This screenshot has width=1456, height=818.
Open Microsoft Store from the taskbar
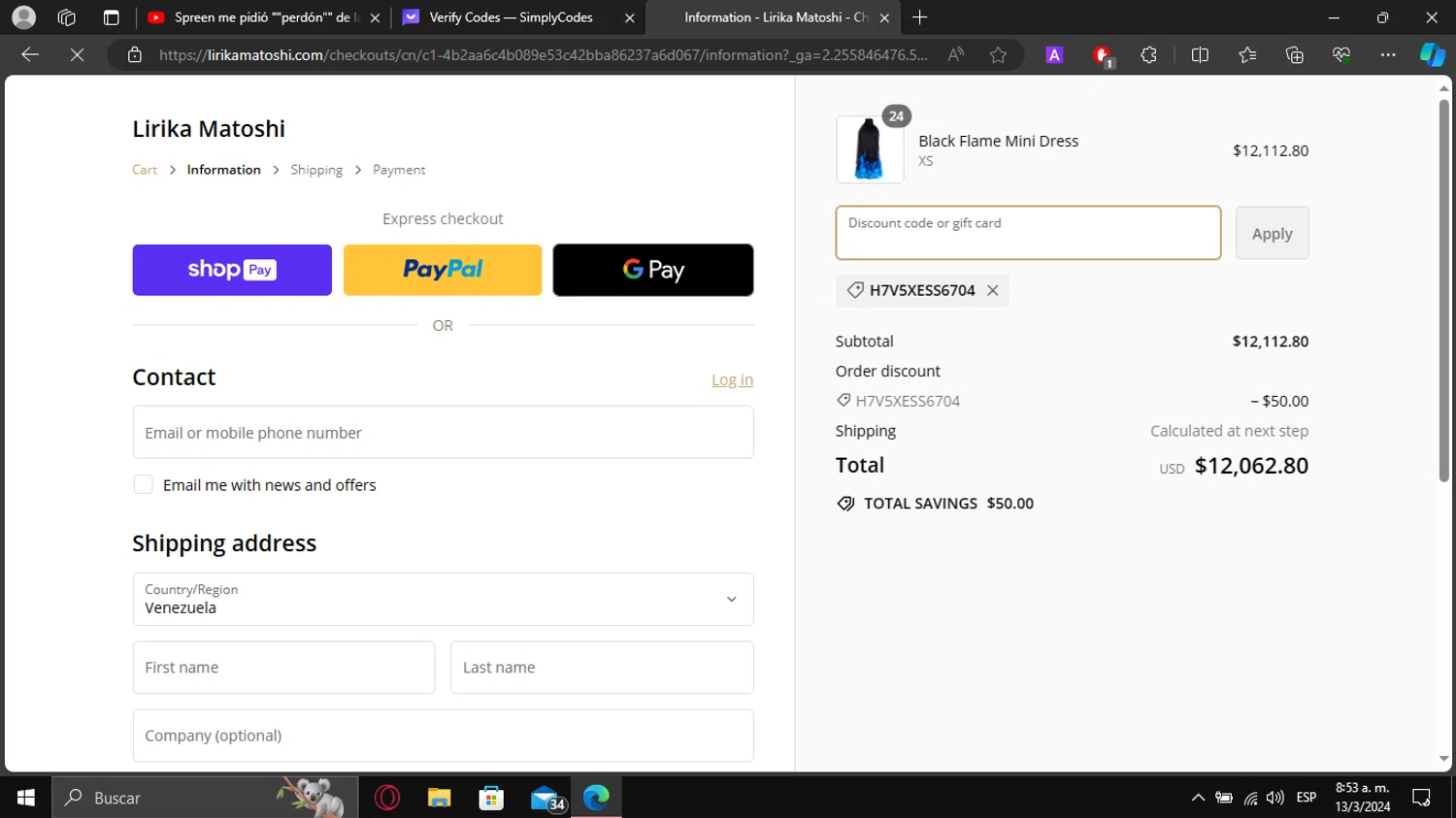tap(491, 798)
